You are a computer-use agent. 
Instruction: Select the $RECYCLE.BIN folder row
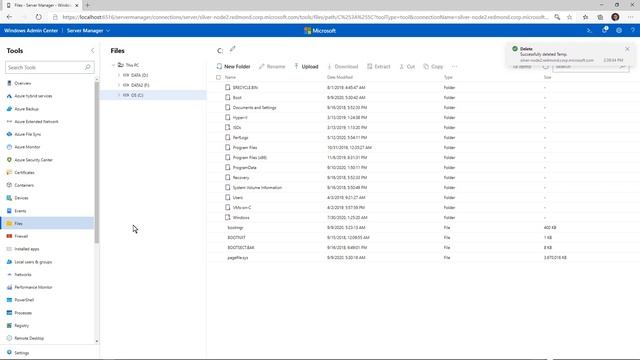pyautogui.click(x=424, y=87)
